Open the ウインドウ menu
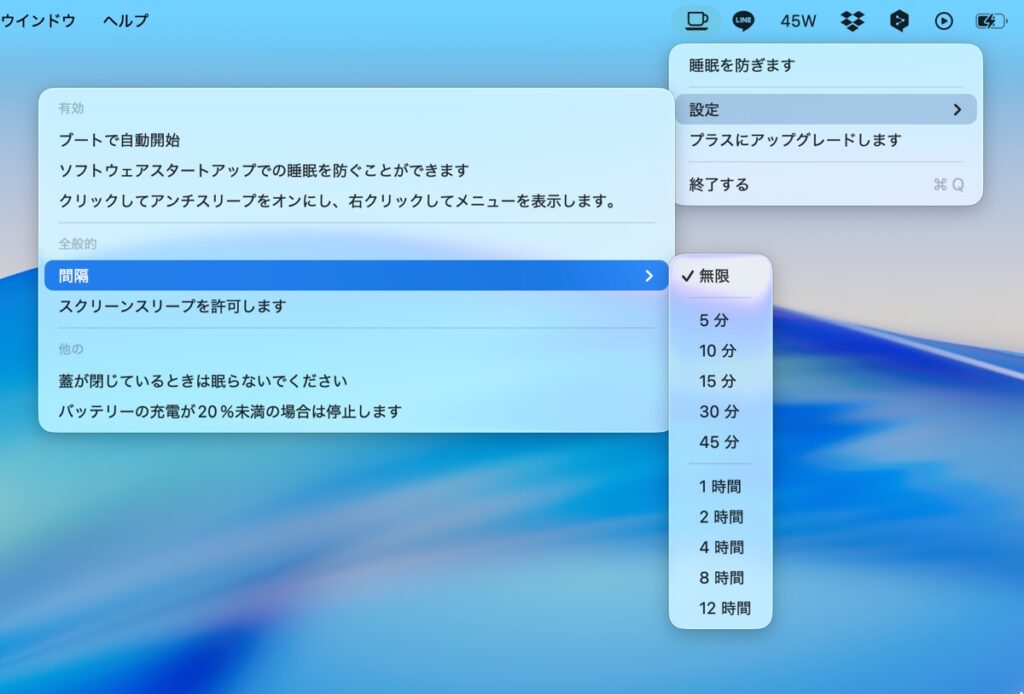 click(x=38, y=20)
